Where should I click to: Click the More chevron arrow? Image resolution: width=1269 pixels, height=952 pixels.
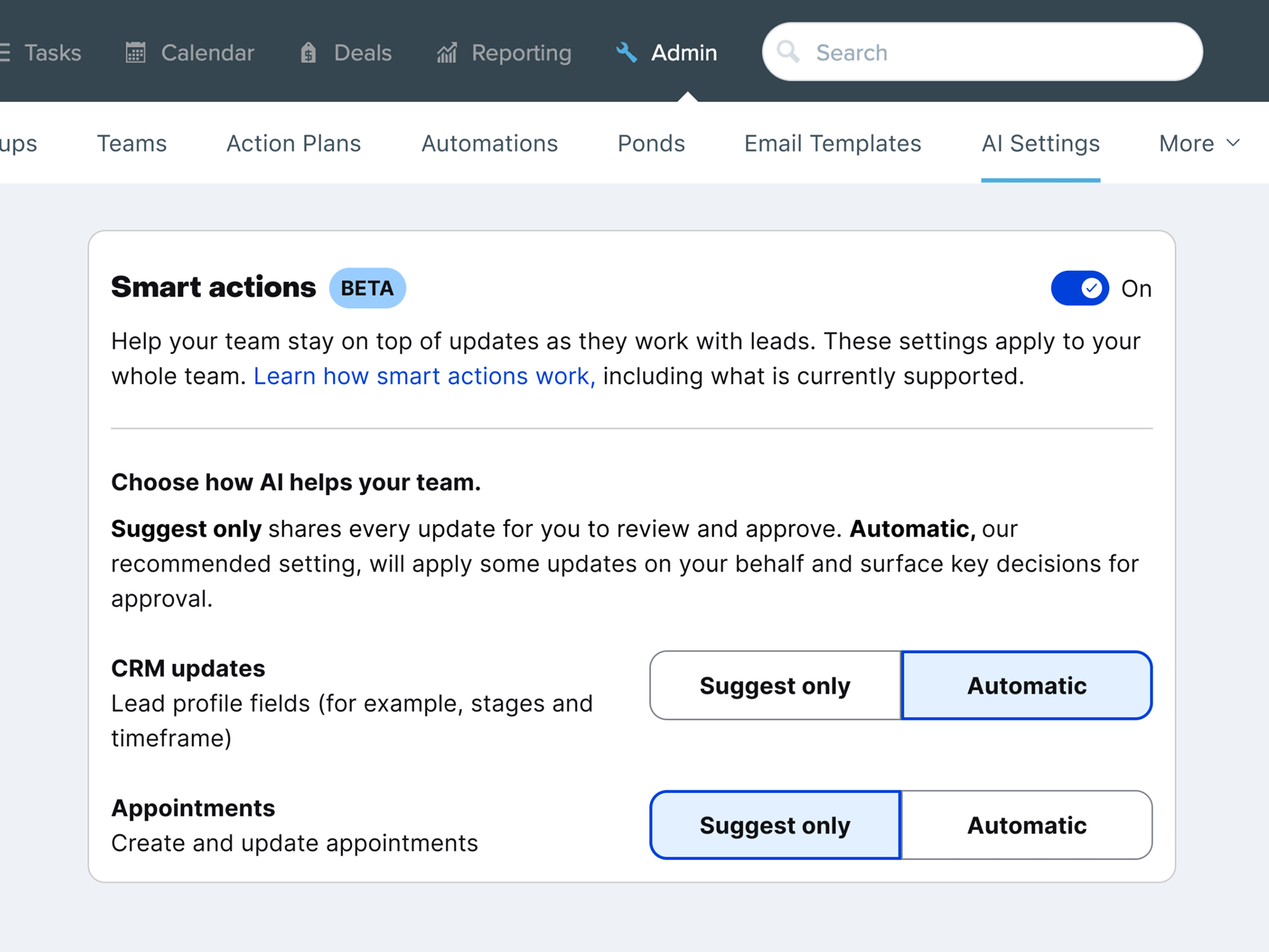[x=1233, y=143]
